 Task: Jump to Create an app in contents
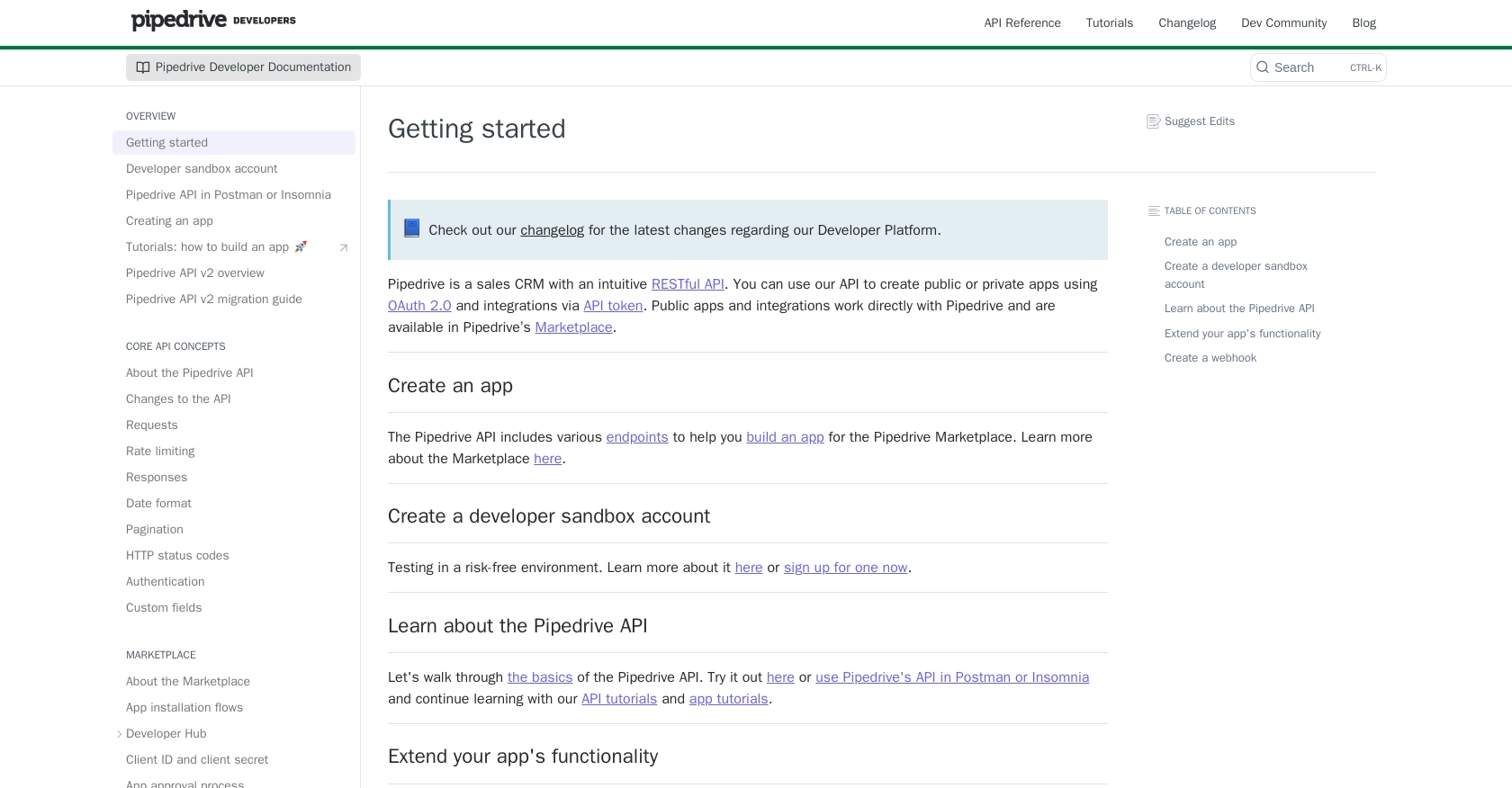1201,242
